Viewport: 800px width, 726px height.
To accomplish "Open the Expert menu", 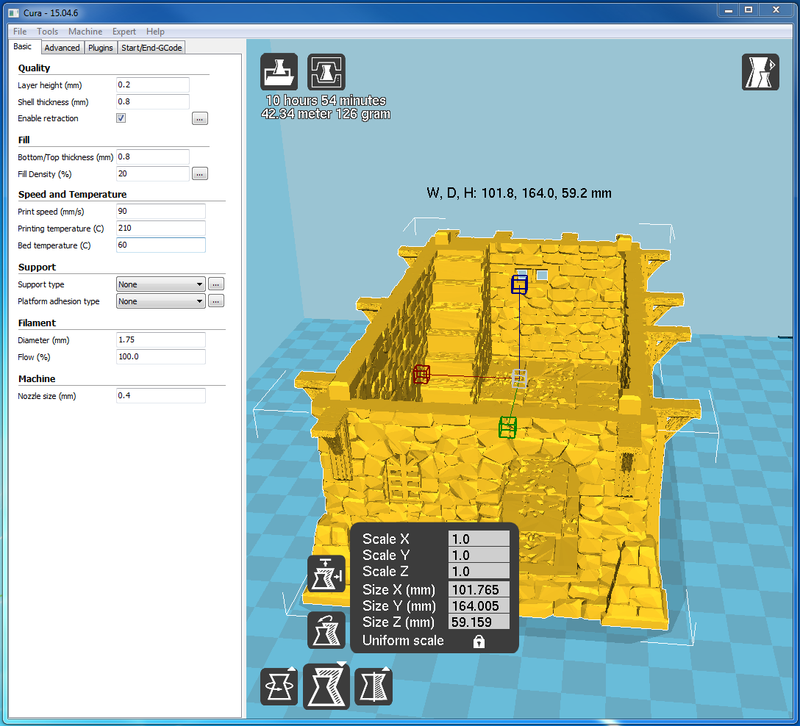I will pyautogui.click(x=124, y=31).
